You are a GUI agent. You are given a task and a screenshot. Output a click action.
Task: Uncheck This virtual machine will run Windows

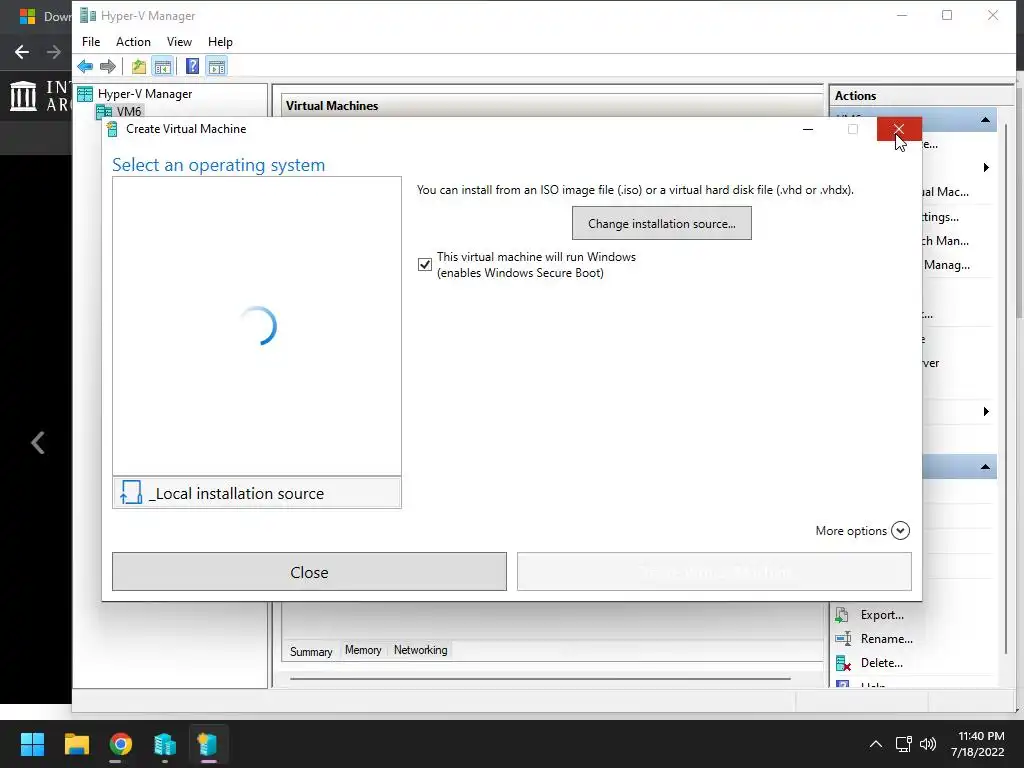tap(424, 264)
